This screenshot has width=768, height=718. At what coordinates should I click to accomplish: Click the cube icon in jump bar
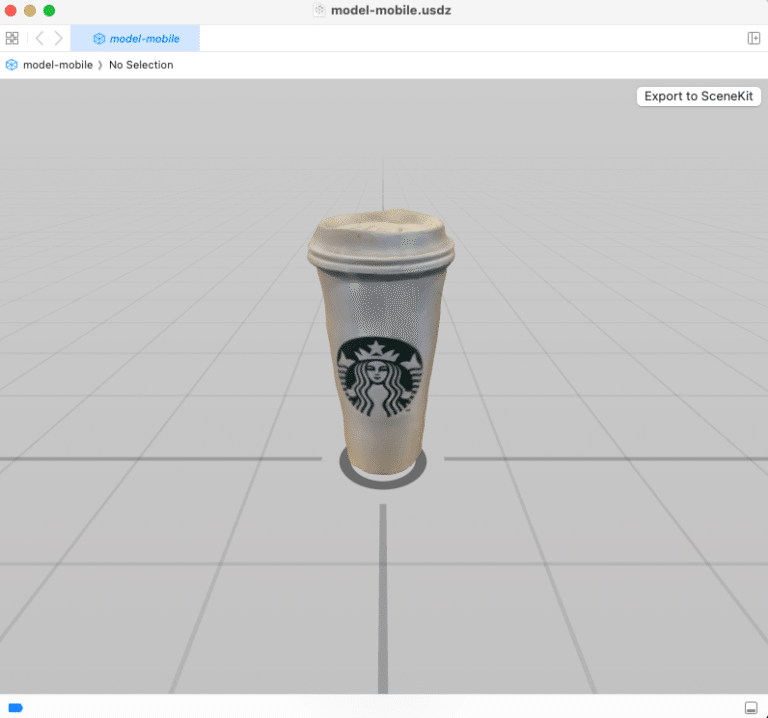[12, 65]
